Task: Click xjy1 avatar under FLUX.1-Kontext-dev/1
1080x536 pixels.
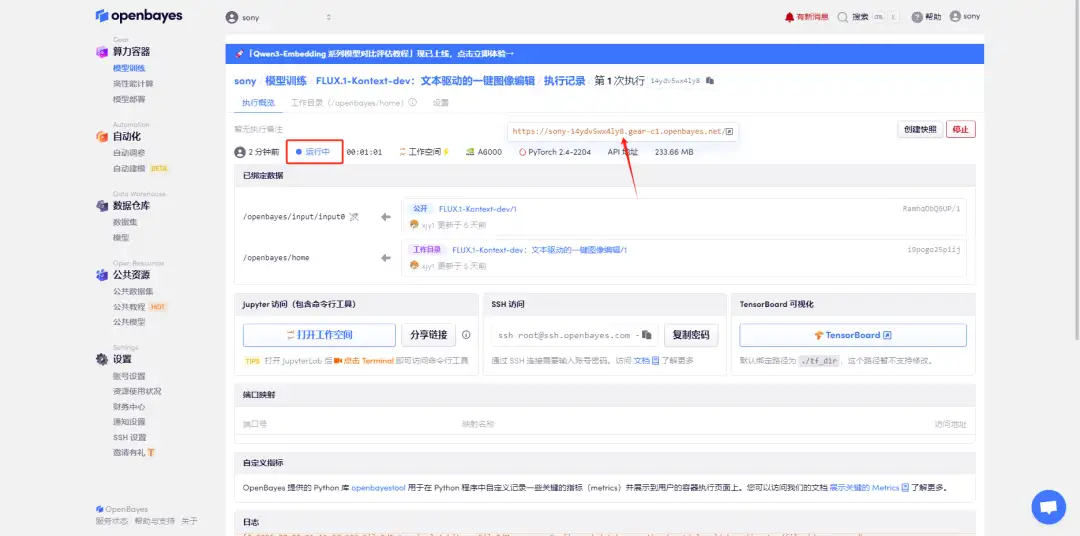Action: tap(414, 225)
